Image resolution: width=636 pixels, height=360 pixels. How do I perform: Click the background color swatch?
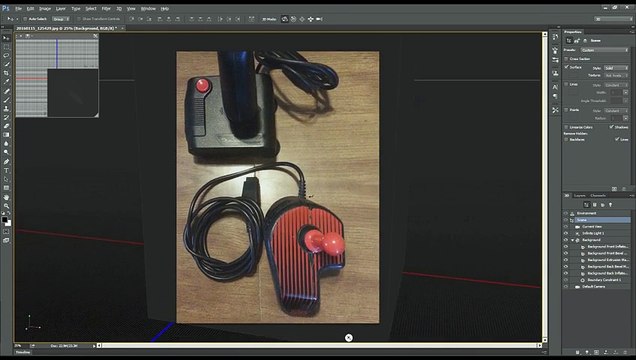(x=9, y=223)
